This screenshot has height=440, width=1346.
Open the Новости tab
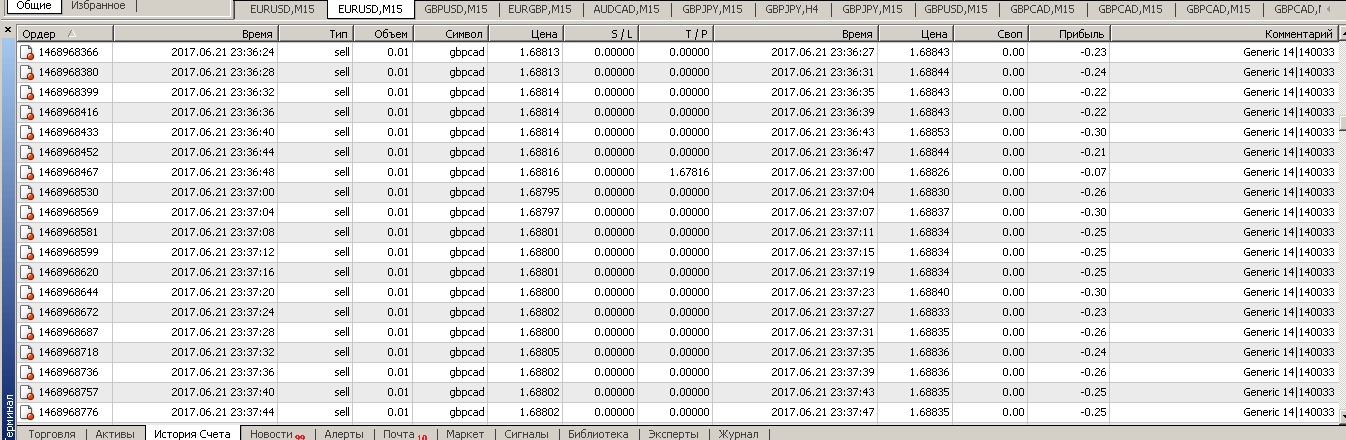276,434
